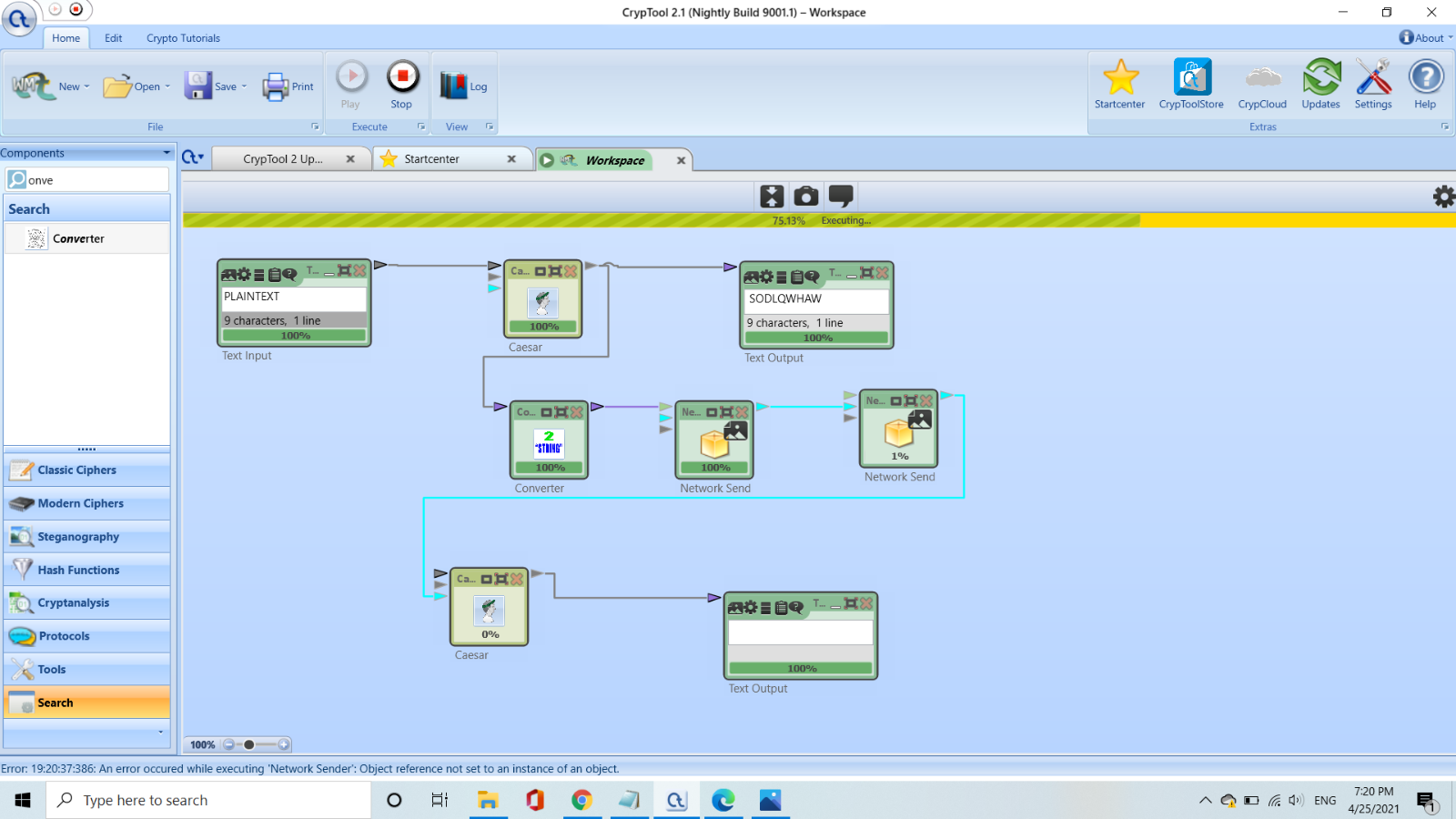This screenshot has width=1456, height=819.
Task: Open Text Input component settings gear
Action: (245, 274)
